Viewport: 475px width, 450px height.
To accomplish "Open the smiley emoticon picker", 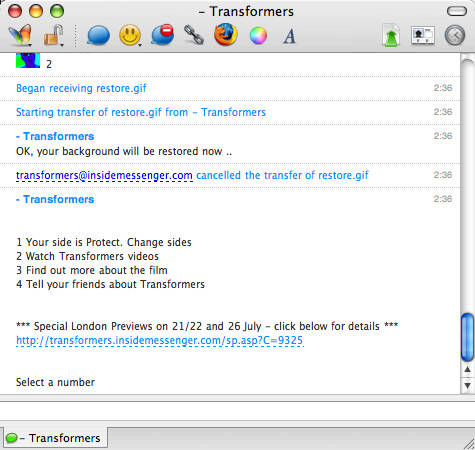I will tap(130, 35).
